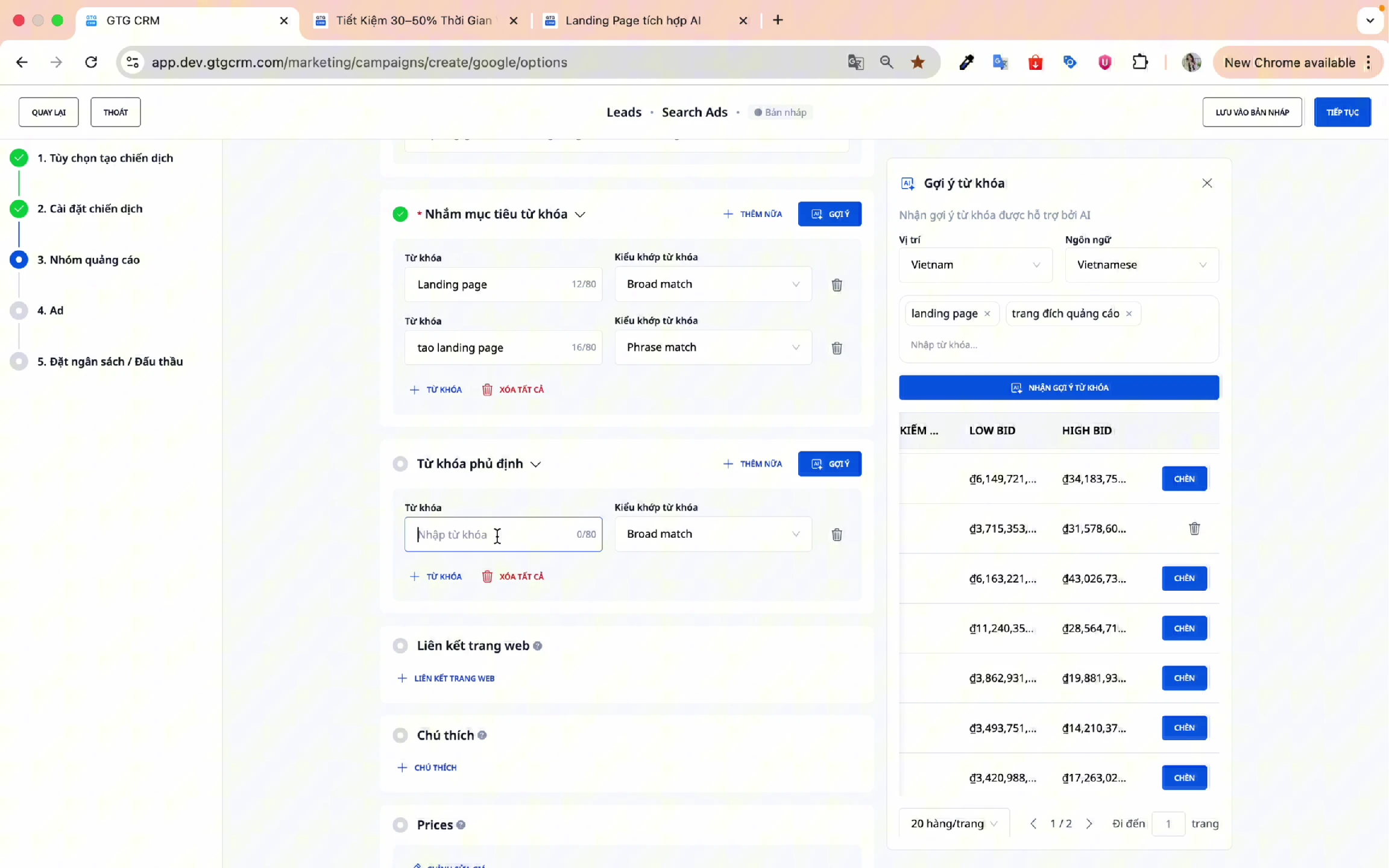Close the Gợi ý từ khóa panel
Viewport: 1389px width, 868px height.
click(x=1207, y=183)
